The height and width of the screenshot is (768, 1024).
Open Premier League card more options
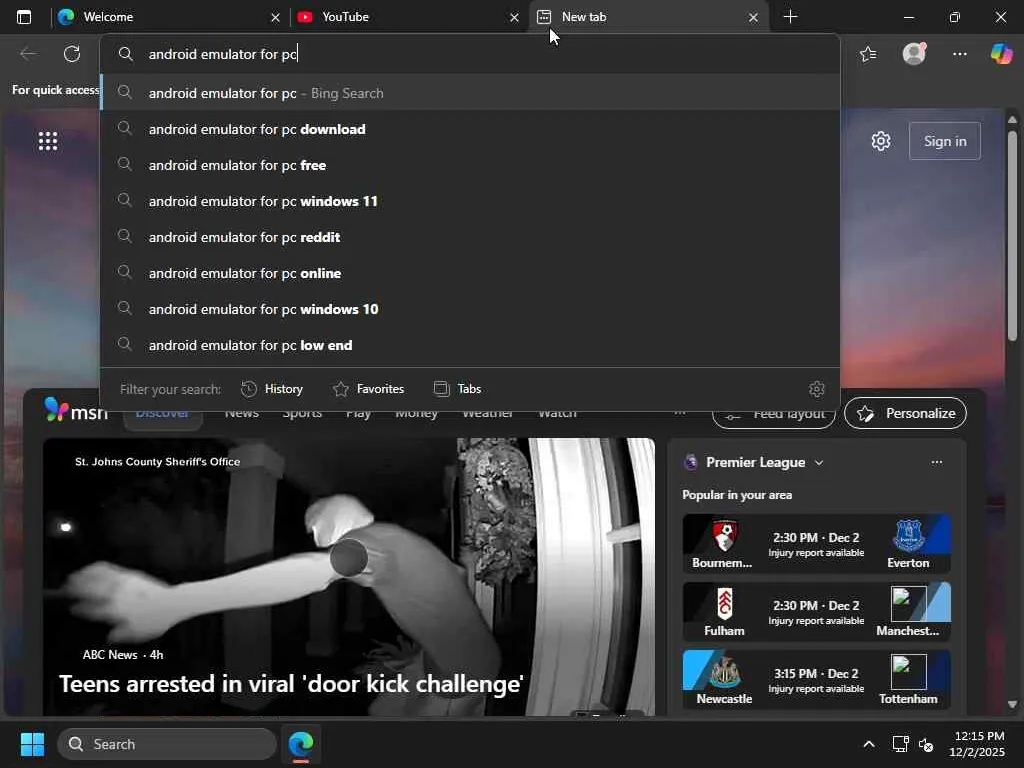[x=936, y=462]
